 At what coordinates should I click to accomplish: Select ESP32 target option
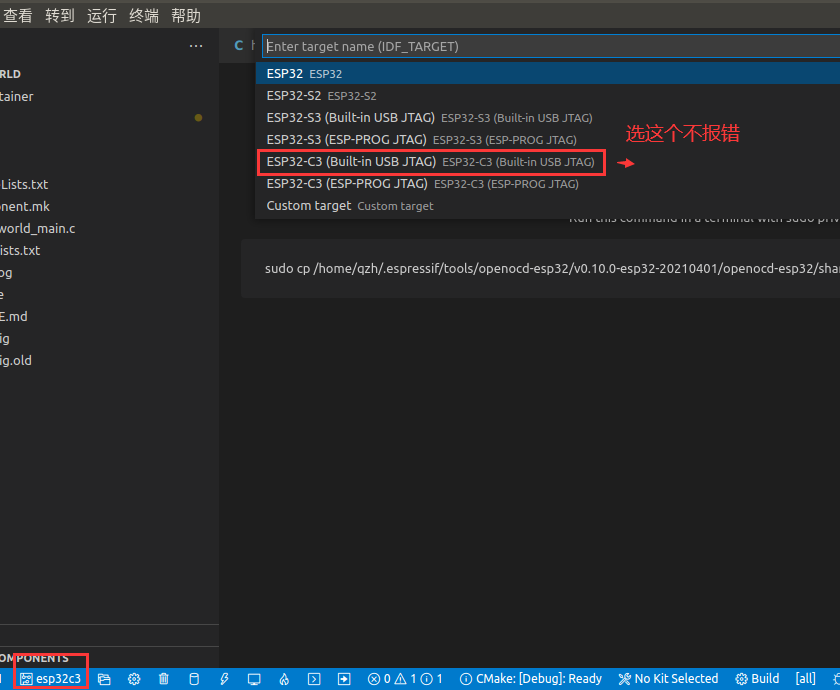tap(548, 73)
